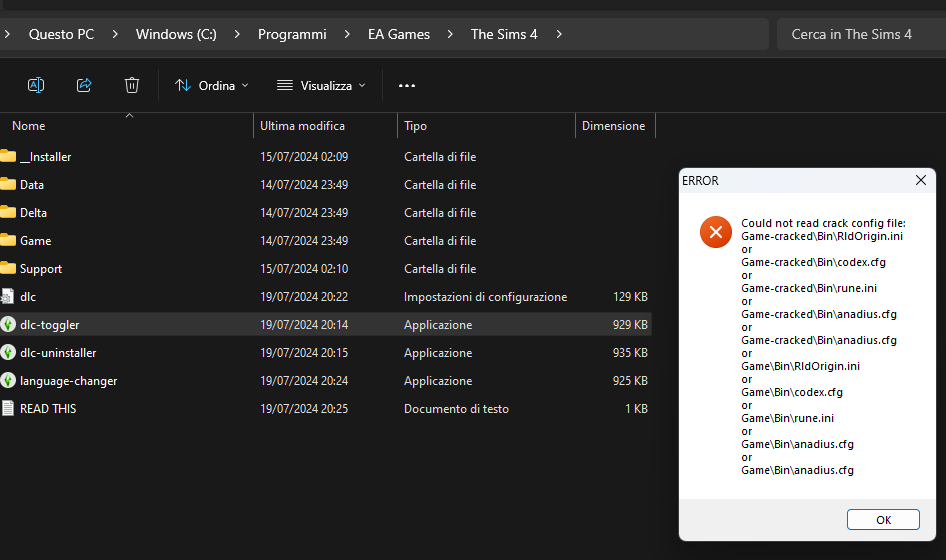
Task: Click OK in the ERROR dialog
Action: tap(883, 520)
